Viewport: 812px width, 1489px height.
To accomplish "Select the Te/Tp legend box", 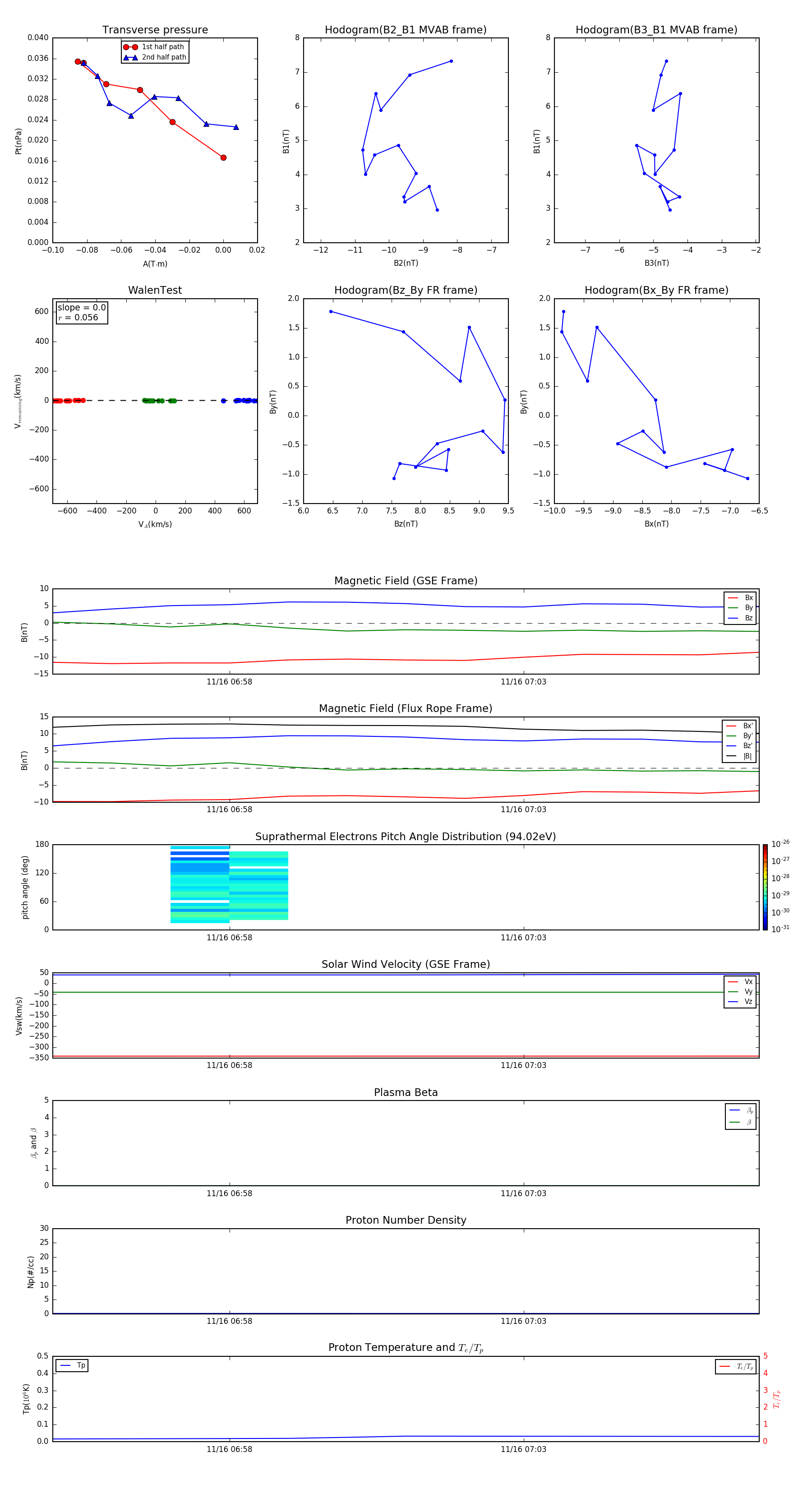I will point(736,1366).
